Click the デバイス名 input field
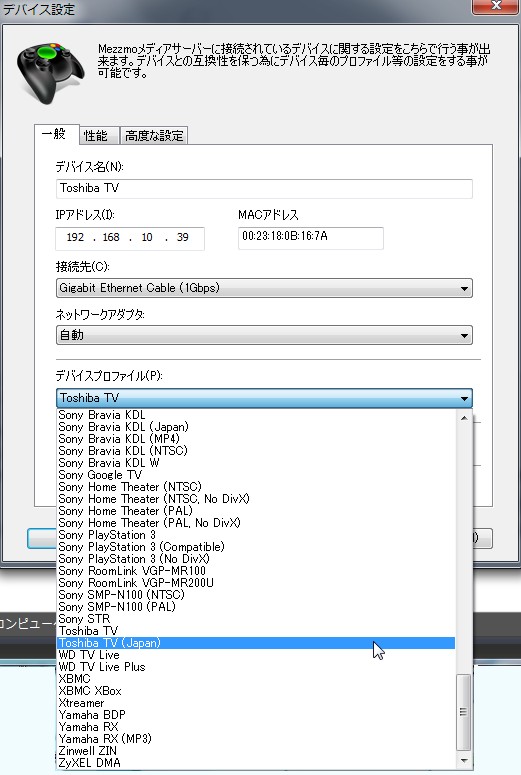521x775 pixels. point(264,188)
